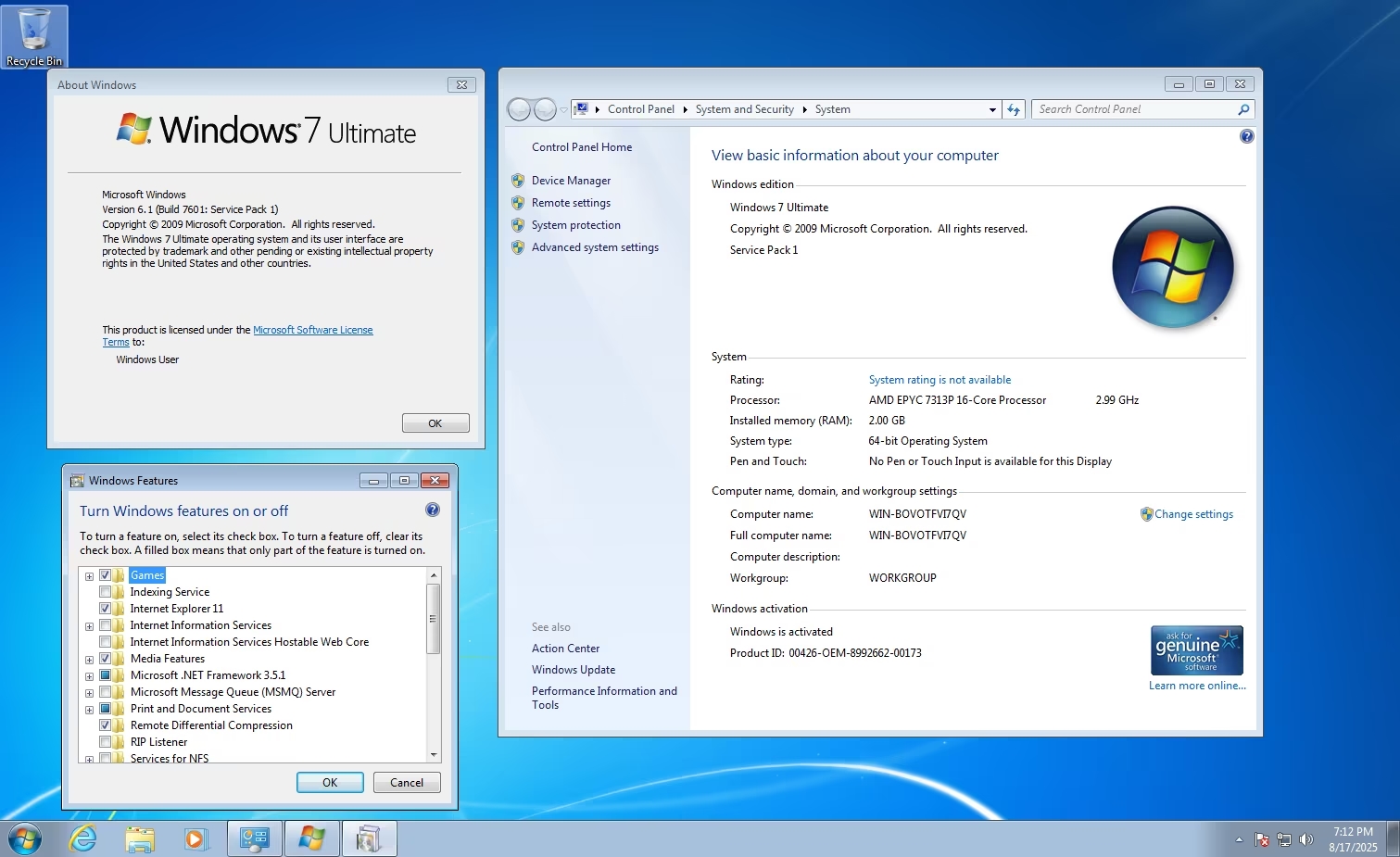Open Windows Update under See also
1400x857 pixels.
574,670
